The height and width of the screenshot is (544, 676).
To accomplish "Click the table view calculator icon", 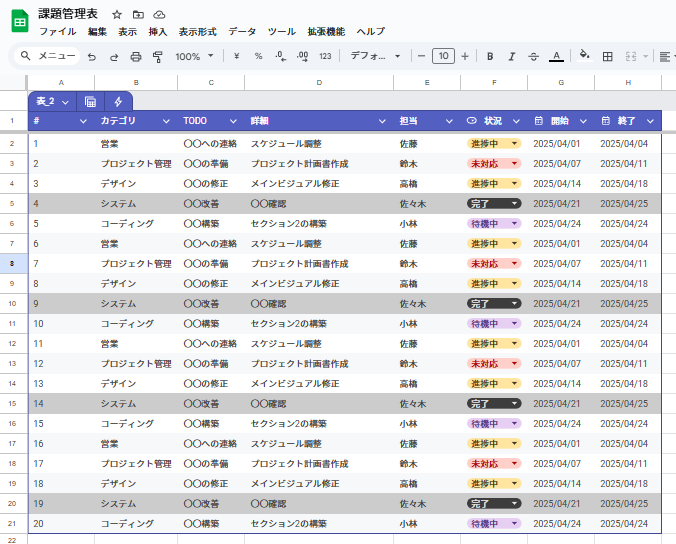I will (90, 102).
